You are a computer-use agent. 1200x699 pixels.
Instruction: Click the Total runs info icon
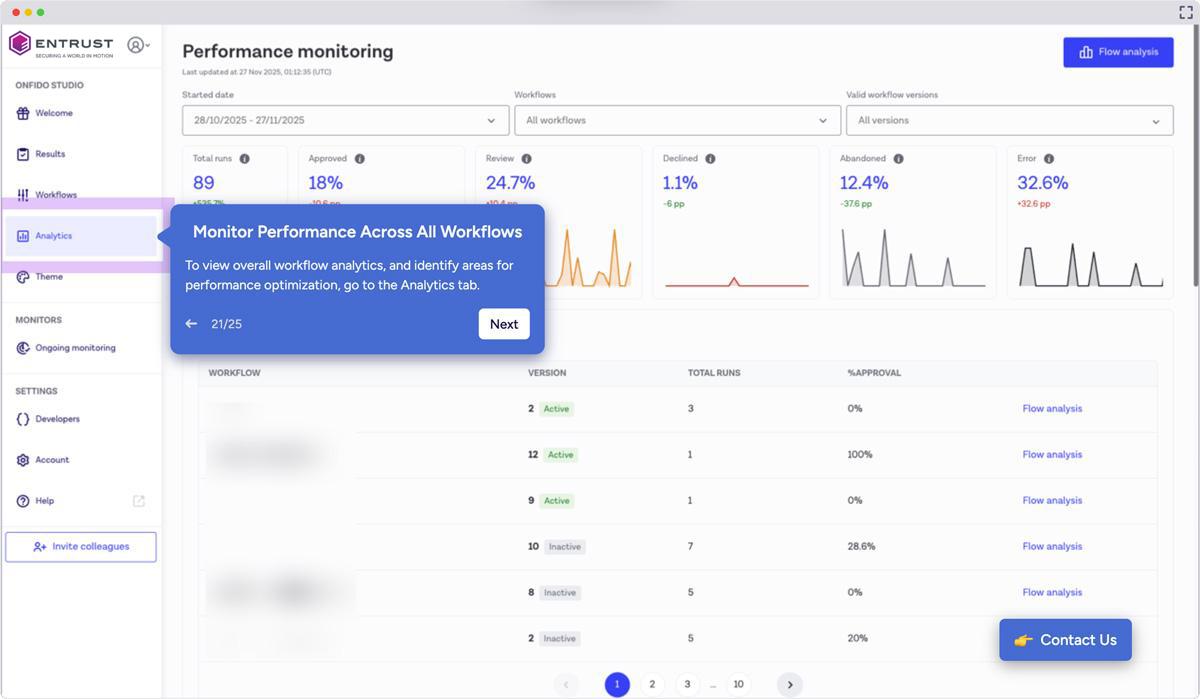(x=245, y=159)
